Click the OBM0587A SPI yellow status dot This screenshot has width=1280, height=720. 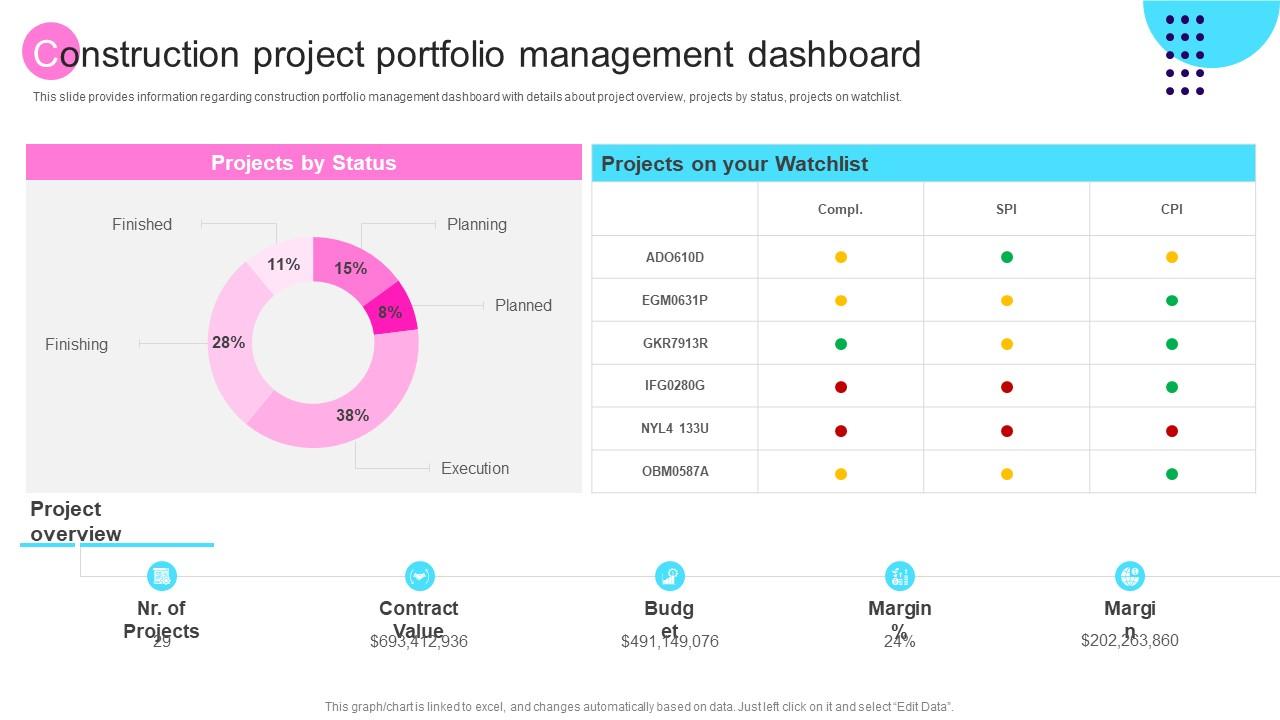1007,474
